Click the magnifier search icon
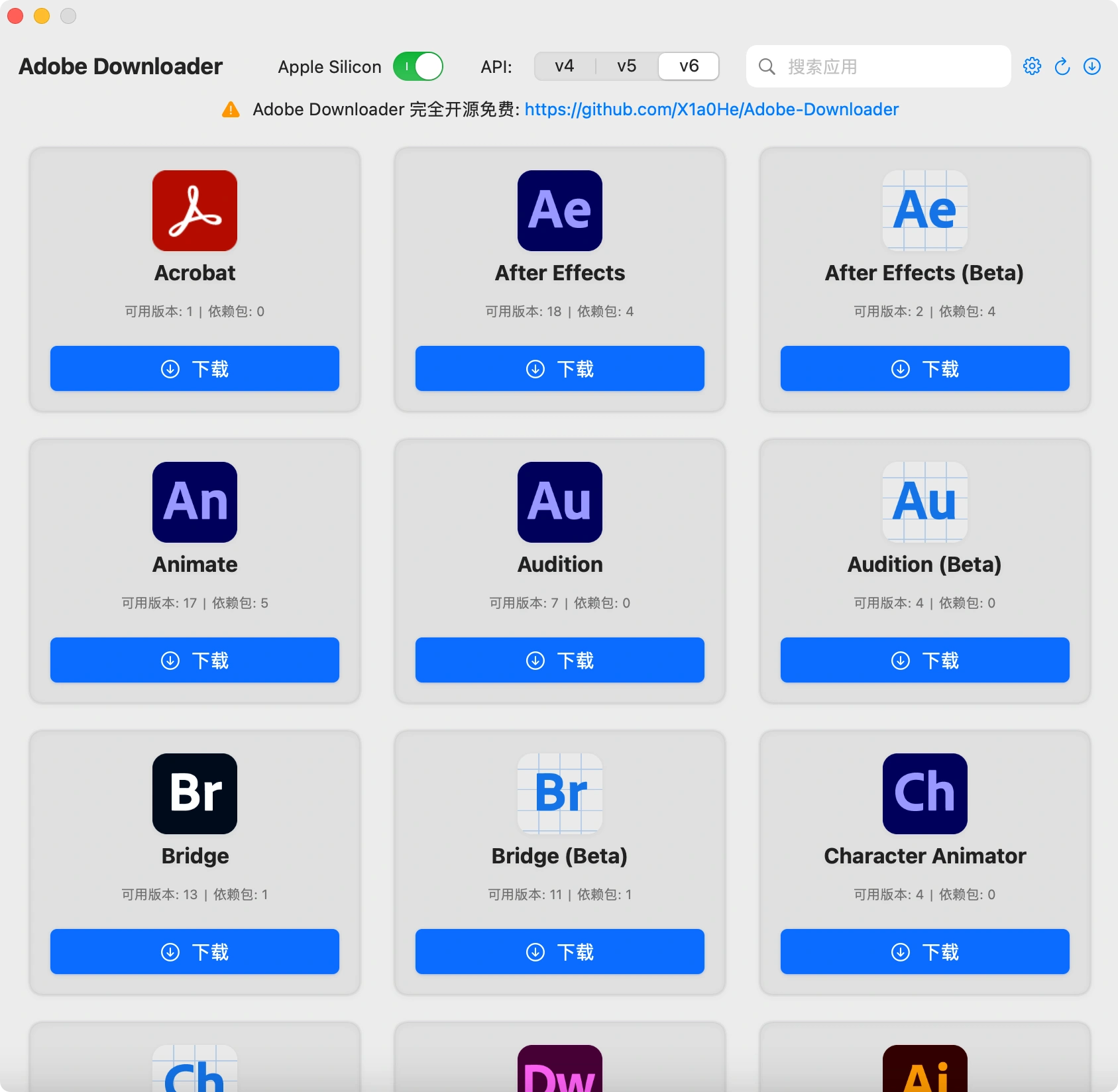Viewport: 1118px width, 1092px height. [x=767, y=66]
